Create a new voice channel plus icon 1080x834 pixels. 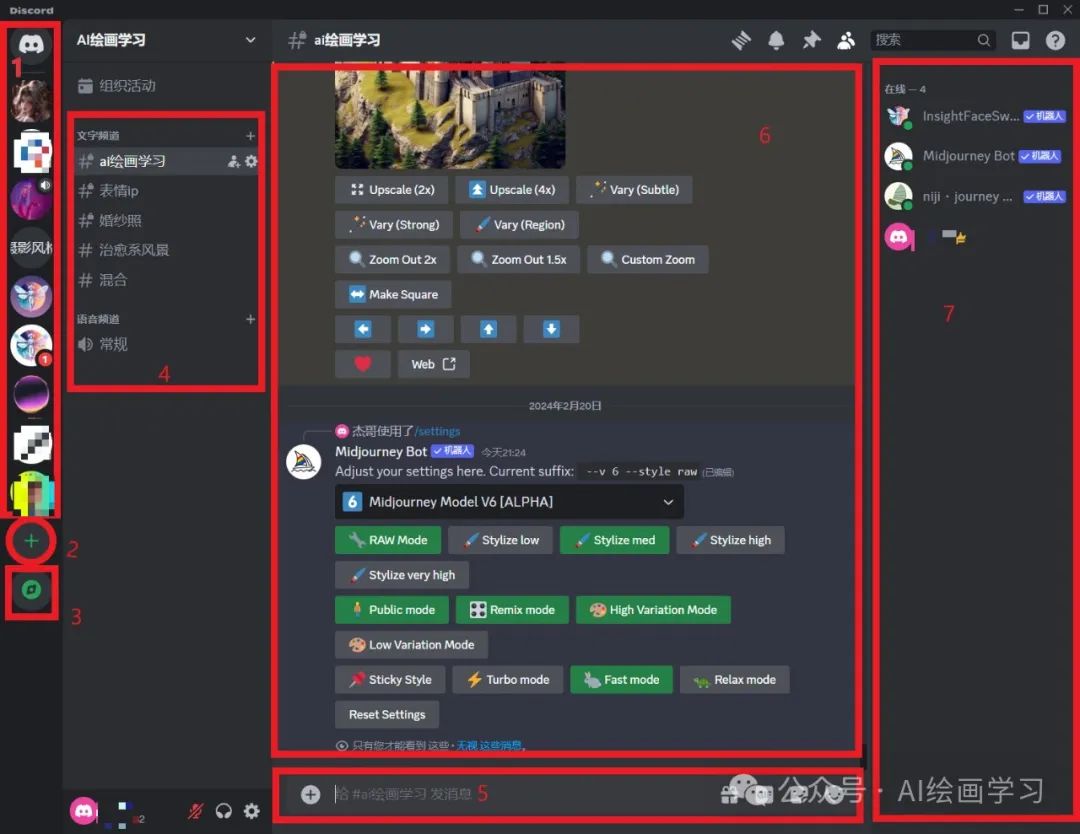pos(251,319)
